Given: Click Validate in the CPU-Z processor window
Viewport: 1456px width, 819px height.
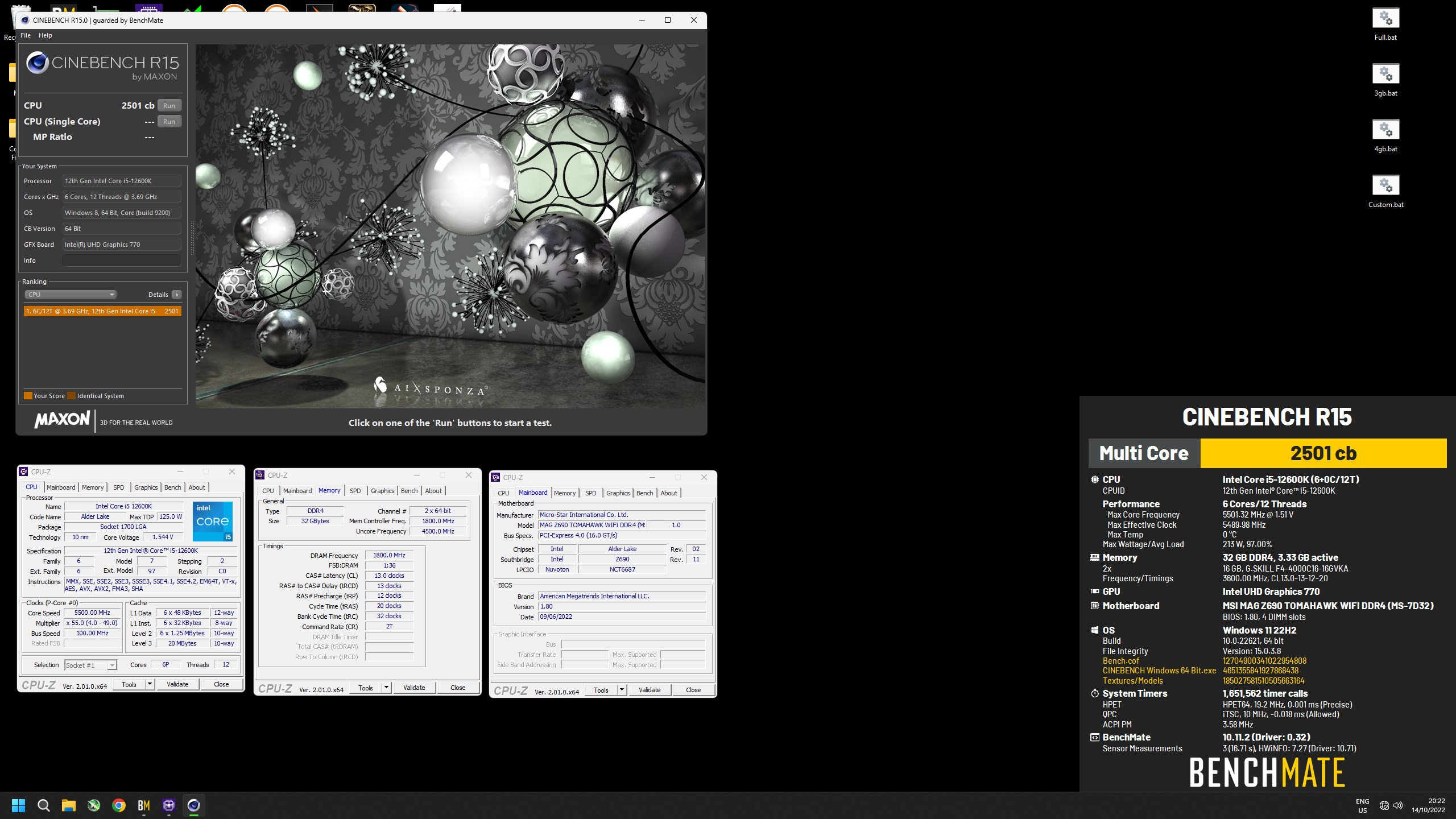Looking at the screenshot, I should click(177, 684).
